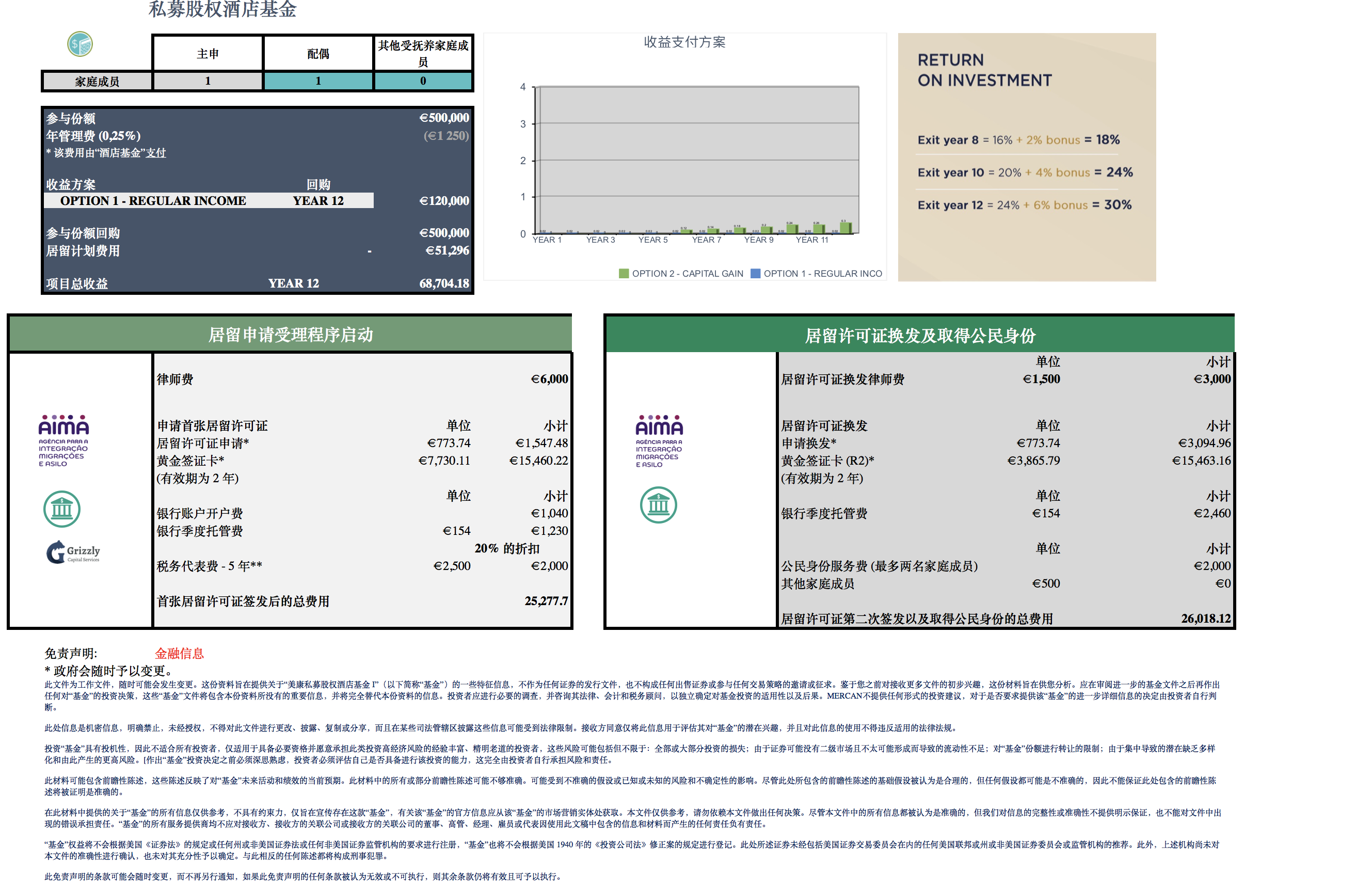
Task: Select the €51,296 residence program cost
Action: click(x=447, y=251)
